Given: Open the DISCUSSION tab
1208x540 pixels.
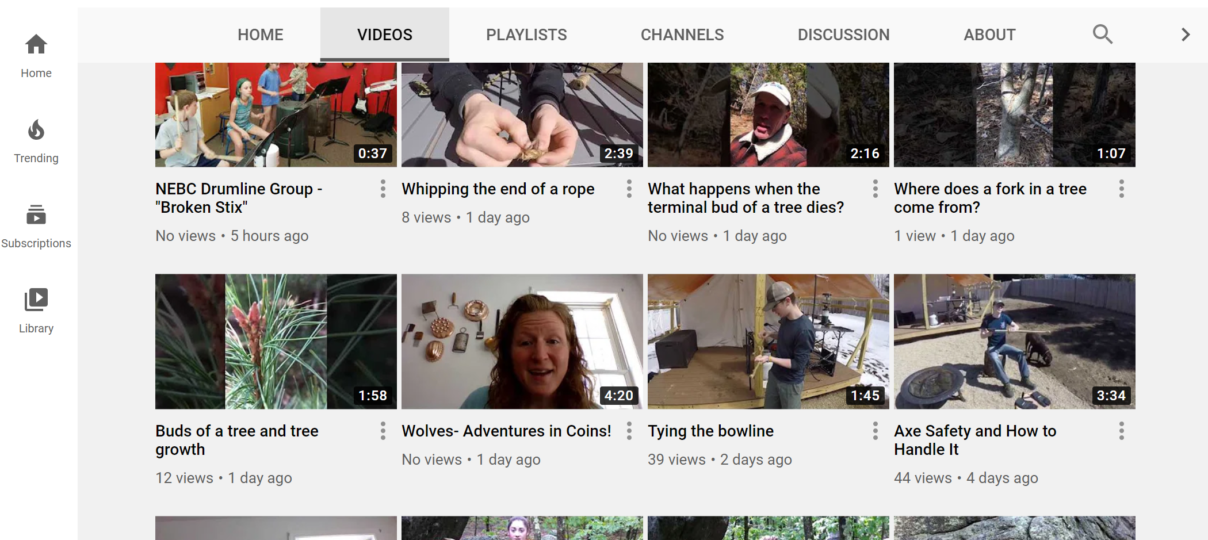Looking at the screenshot, I should 843,34.
